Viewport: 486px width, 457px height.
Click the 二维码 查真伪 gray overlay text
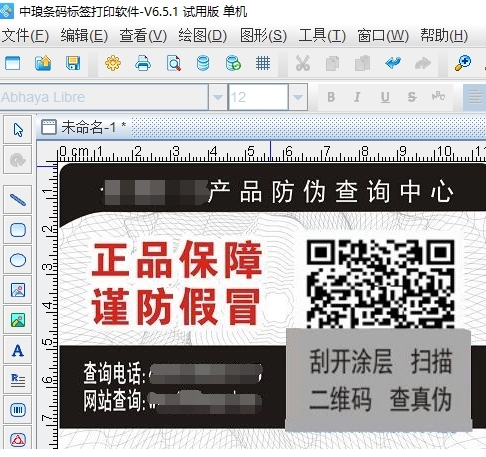pos(381,399)
